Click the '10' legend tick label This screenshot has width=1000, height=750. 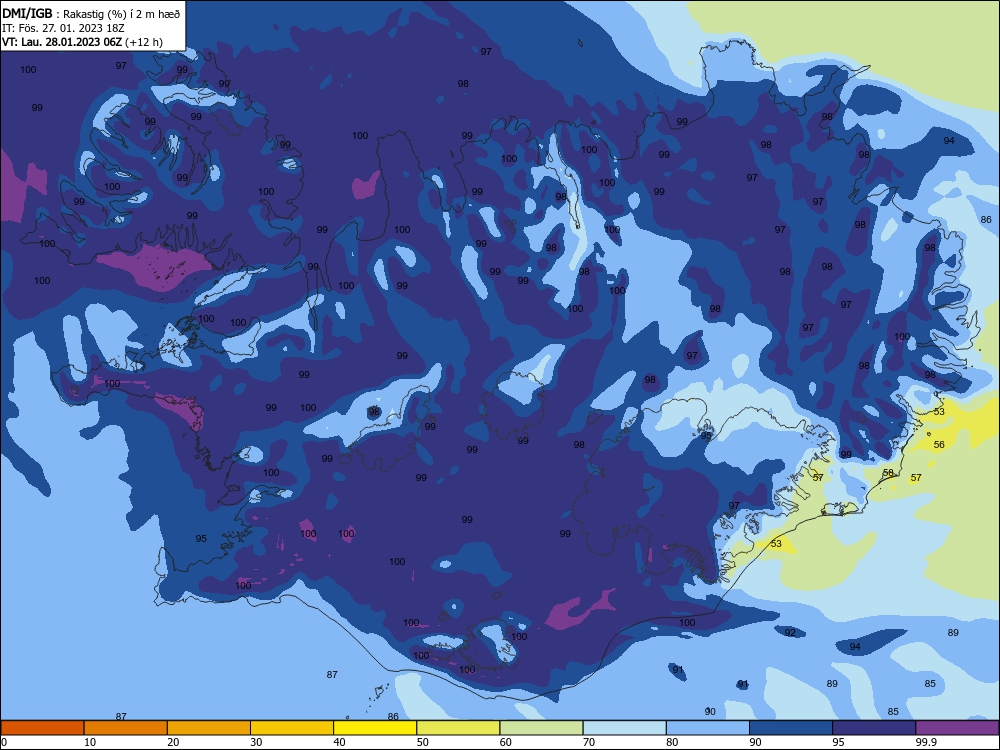90,742
